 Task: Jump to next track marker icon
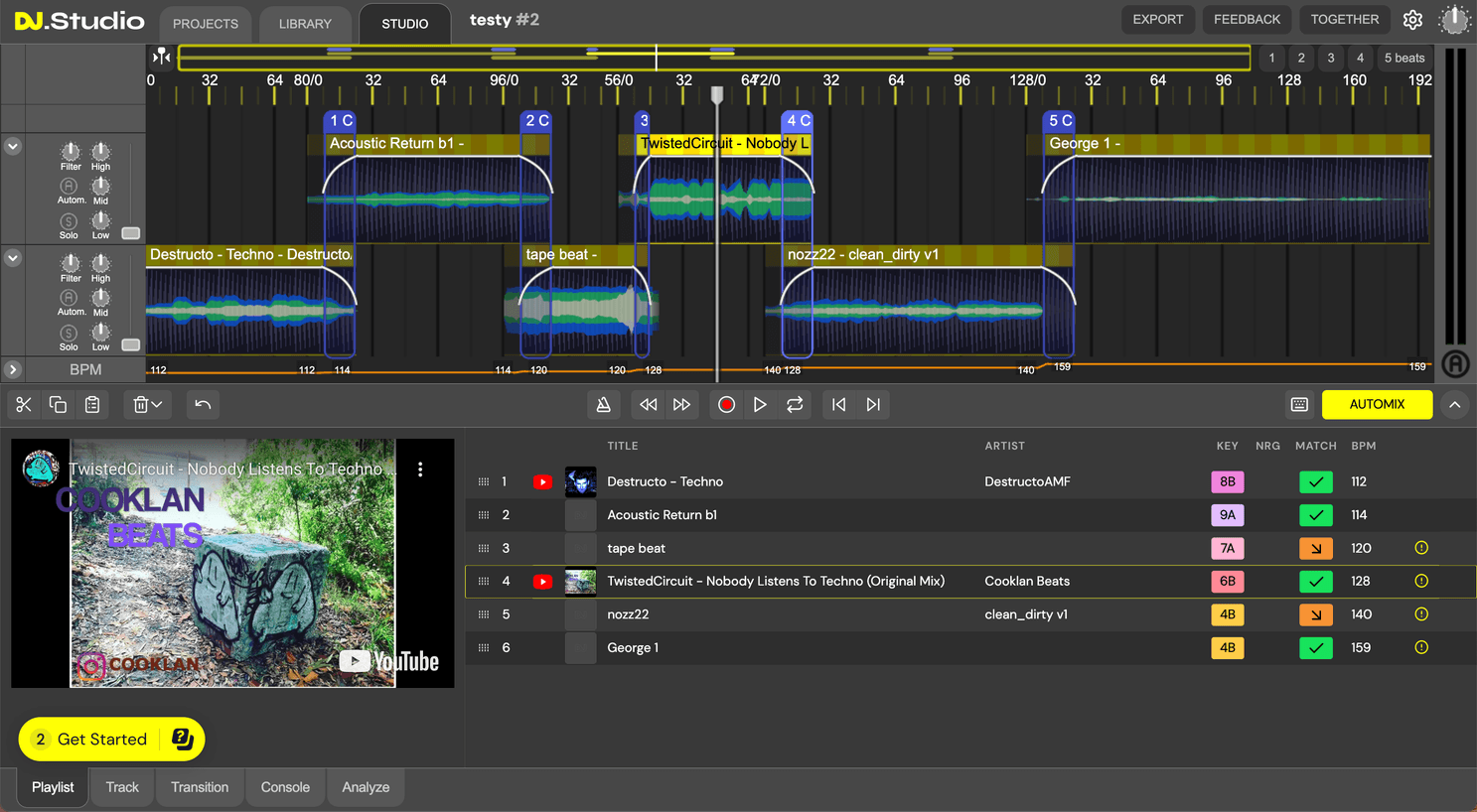click(x=873, y=404)
